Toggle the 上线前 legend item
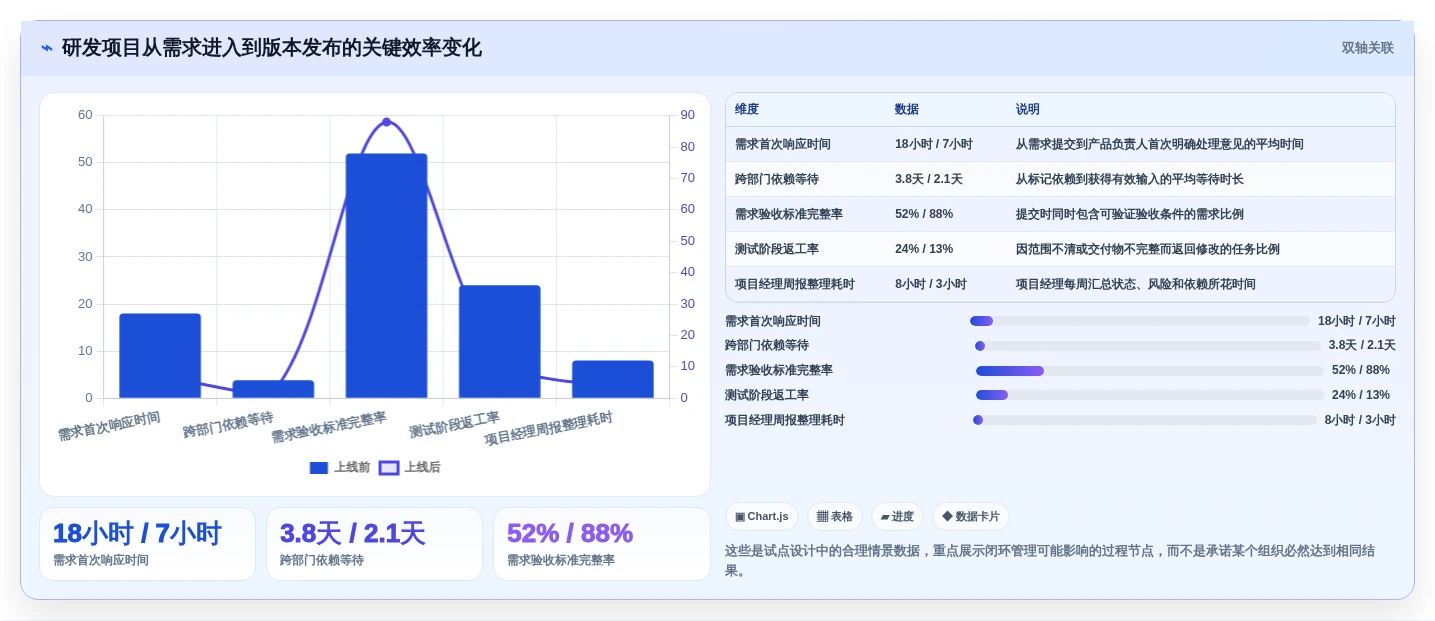 click(x=340, y=467)
